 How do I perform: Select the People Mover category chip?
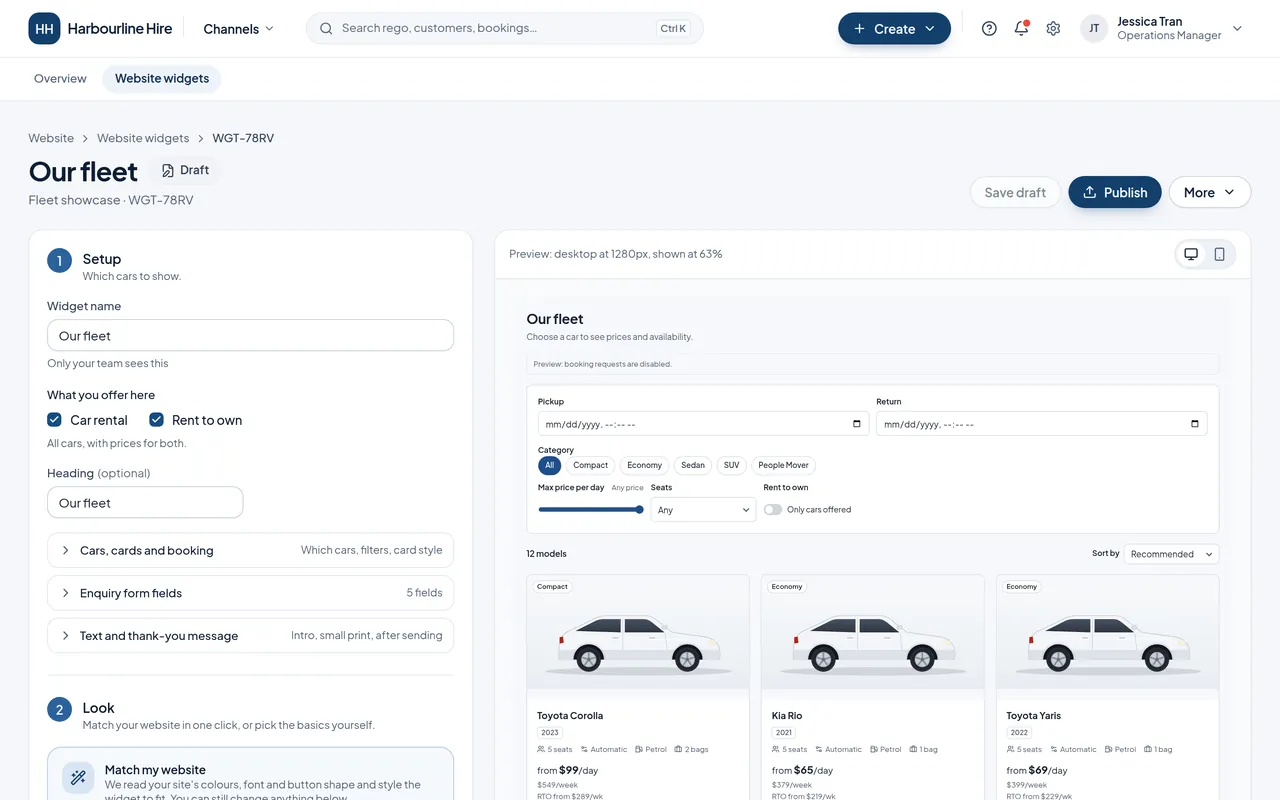click(783, 465)
